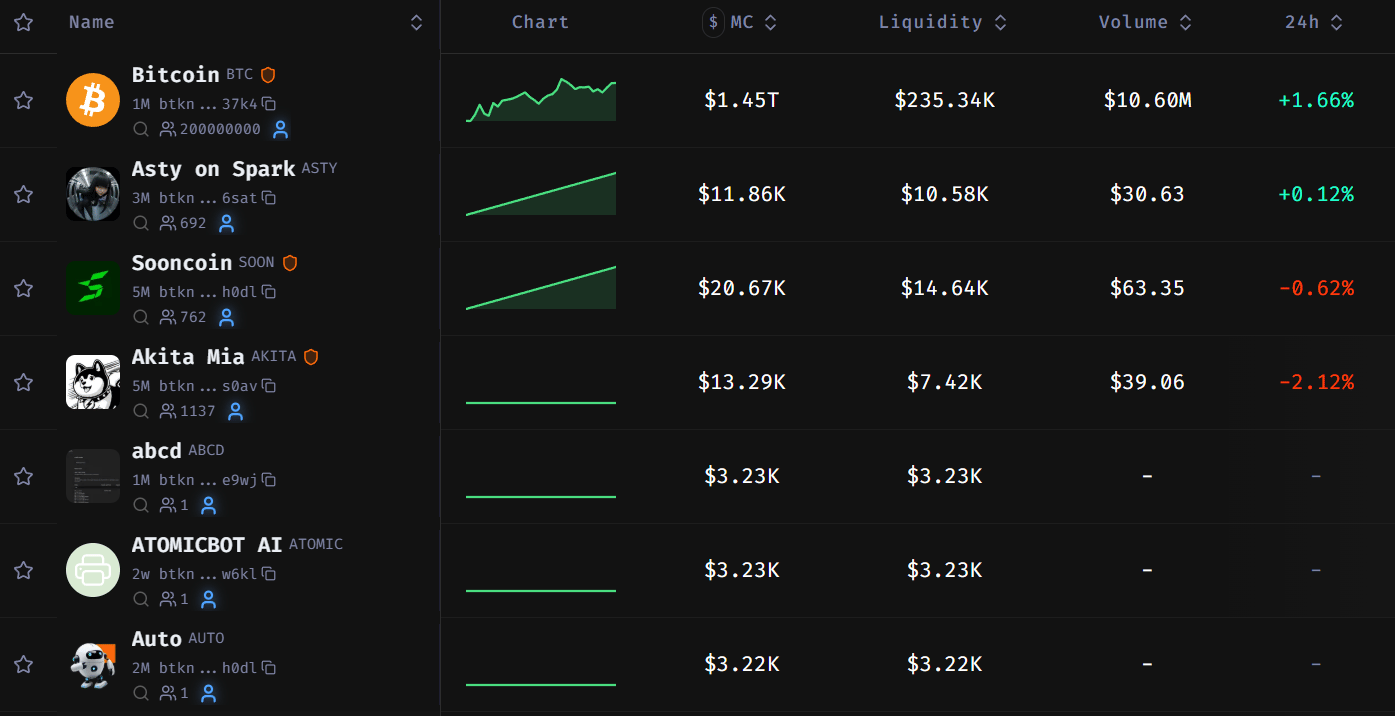Toggle the dollar currency switch beside MC

713,22
